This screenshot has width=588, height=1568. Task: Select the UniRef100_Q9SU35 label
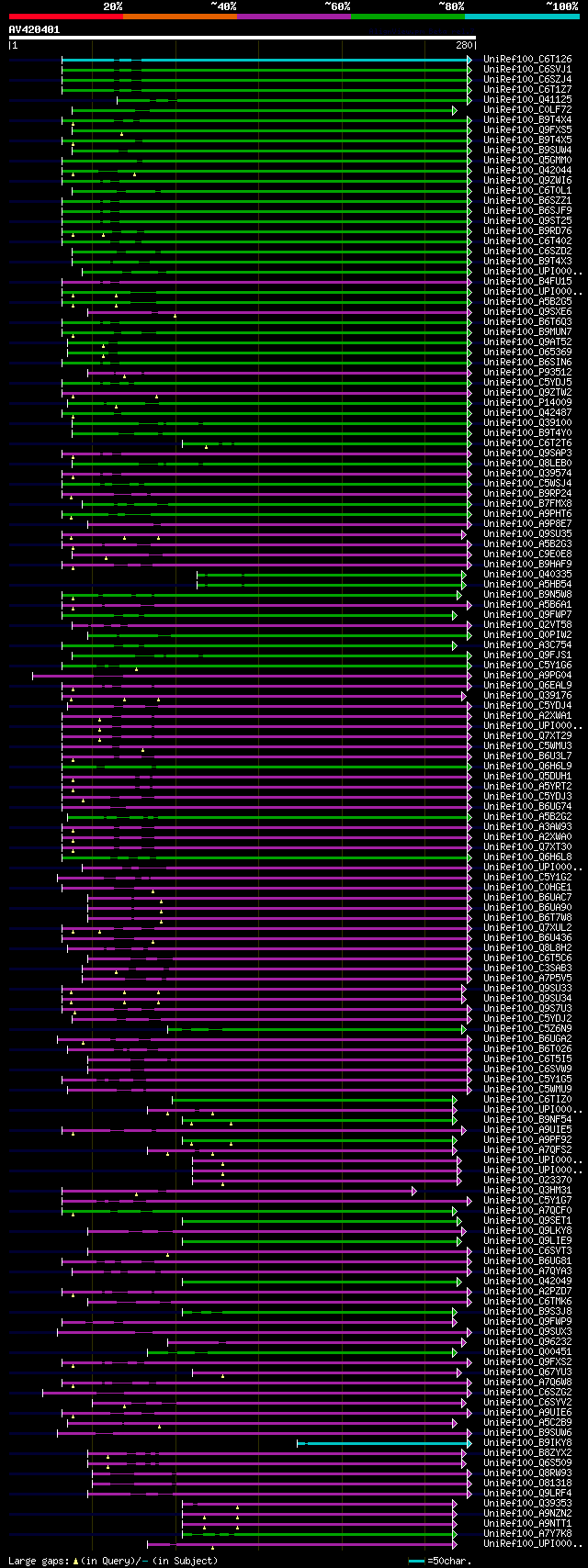(x=527, y=534)
